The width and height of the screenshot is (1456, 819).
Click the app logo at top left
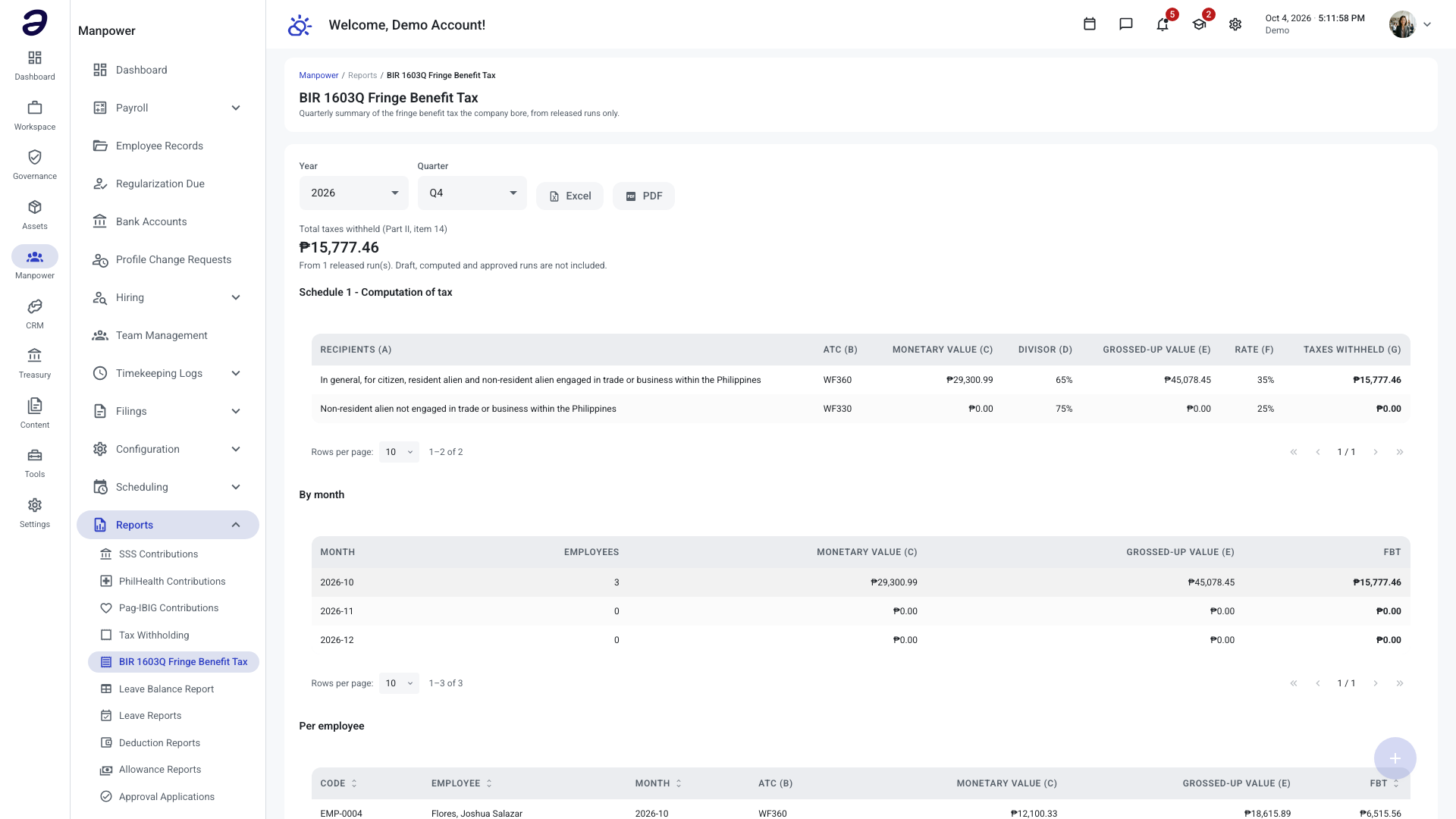(x=35, y=23)
